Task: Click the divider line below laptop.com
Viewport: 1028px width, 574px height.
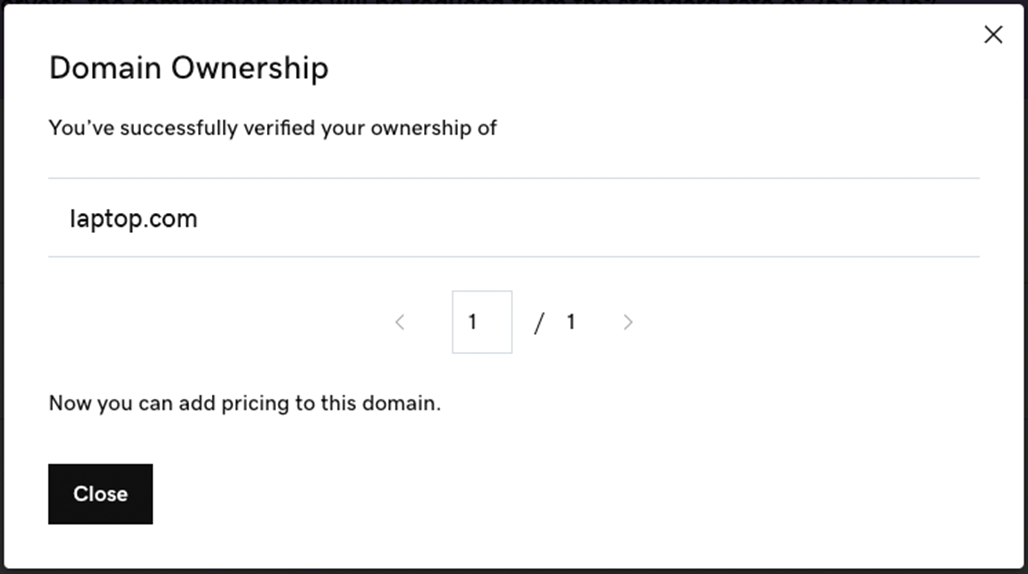Action: (x=513, y=257)
